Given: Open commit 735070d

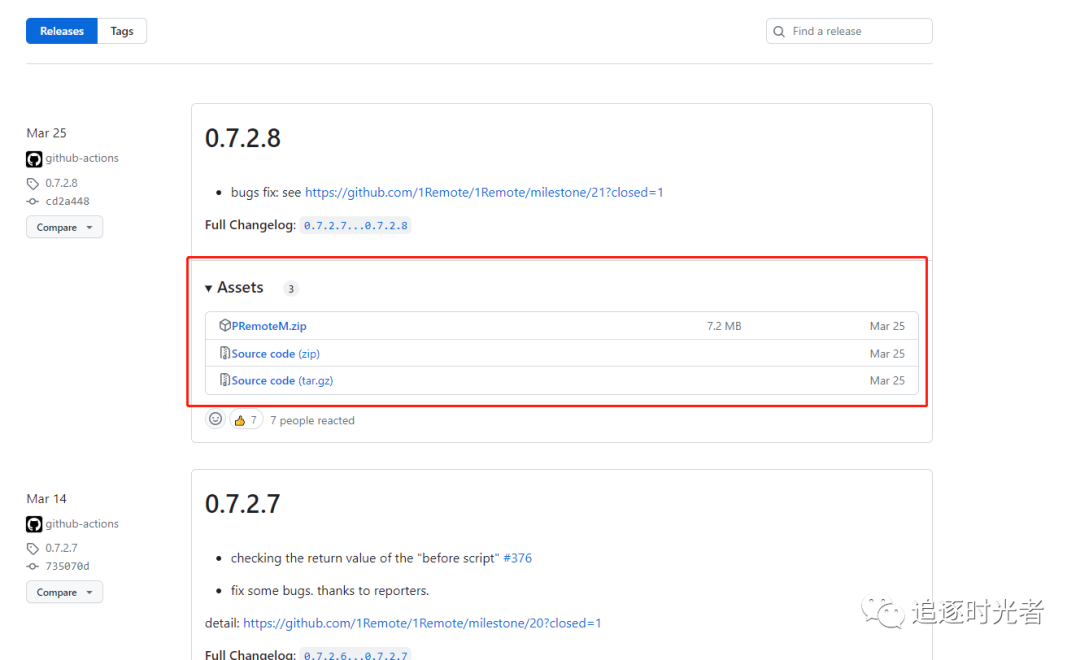Looking at the screenshot, I should pyautogui.click(x=68, y=566).
